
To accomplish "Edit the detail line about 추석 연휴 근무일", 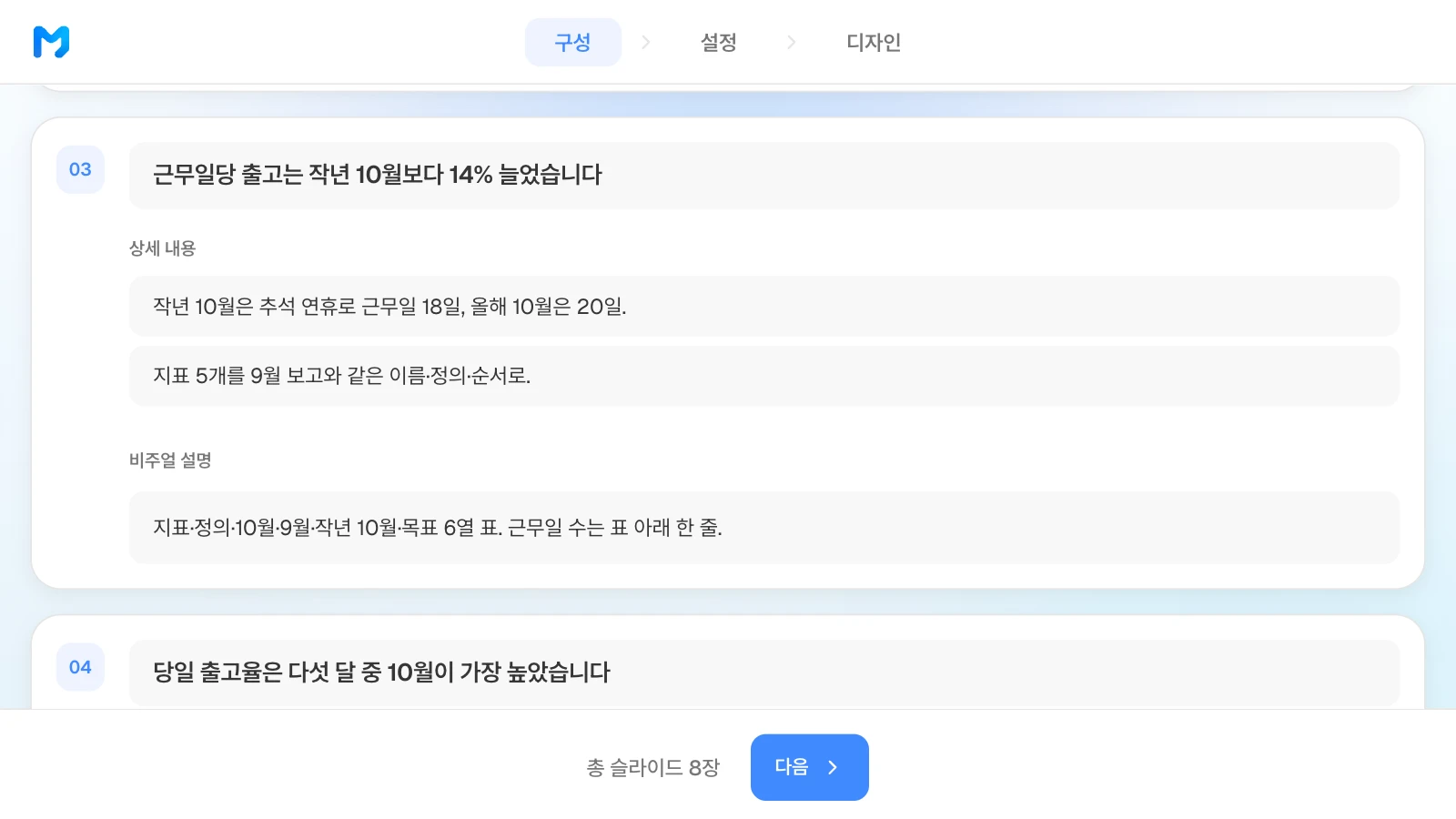I will click(x=763, y=306).
